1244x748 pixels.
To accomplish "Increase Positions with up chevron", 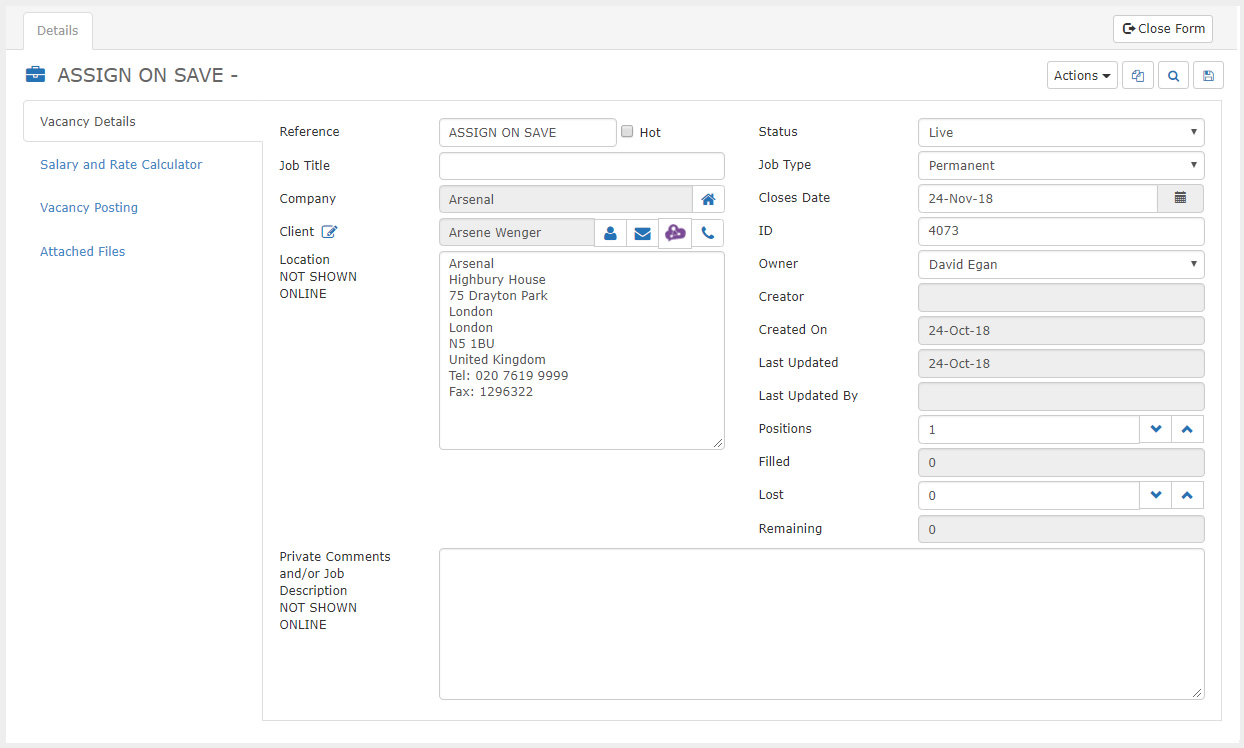I will [1188, 429].
